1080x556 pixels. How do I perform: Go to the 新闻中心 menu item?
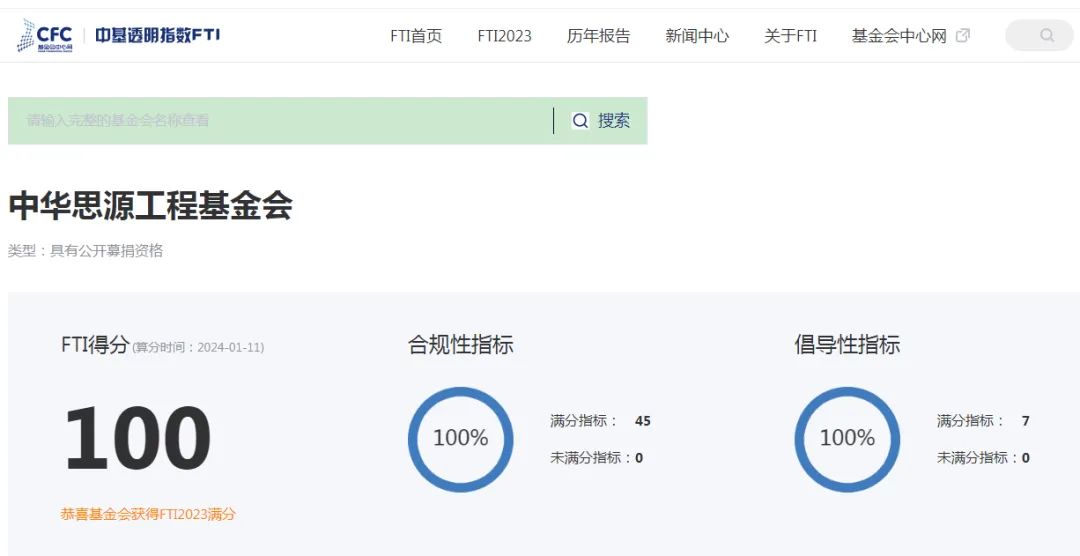[x=697, y=36]
